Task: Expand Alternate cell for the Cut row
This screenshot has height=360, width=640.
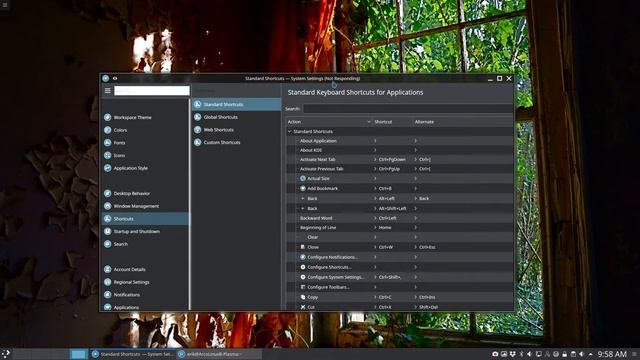Action: 416,307
